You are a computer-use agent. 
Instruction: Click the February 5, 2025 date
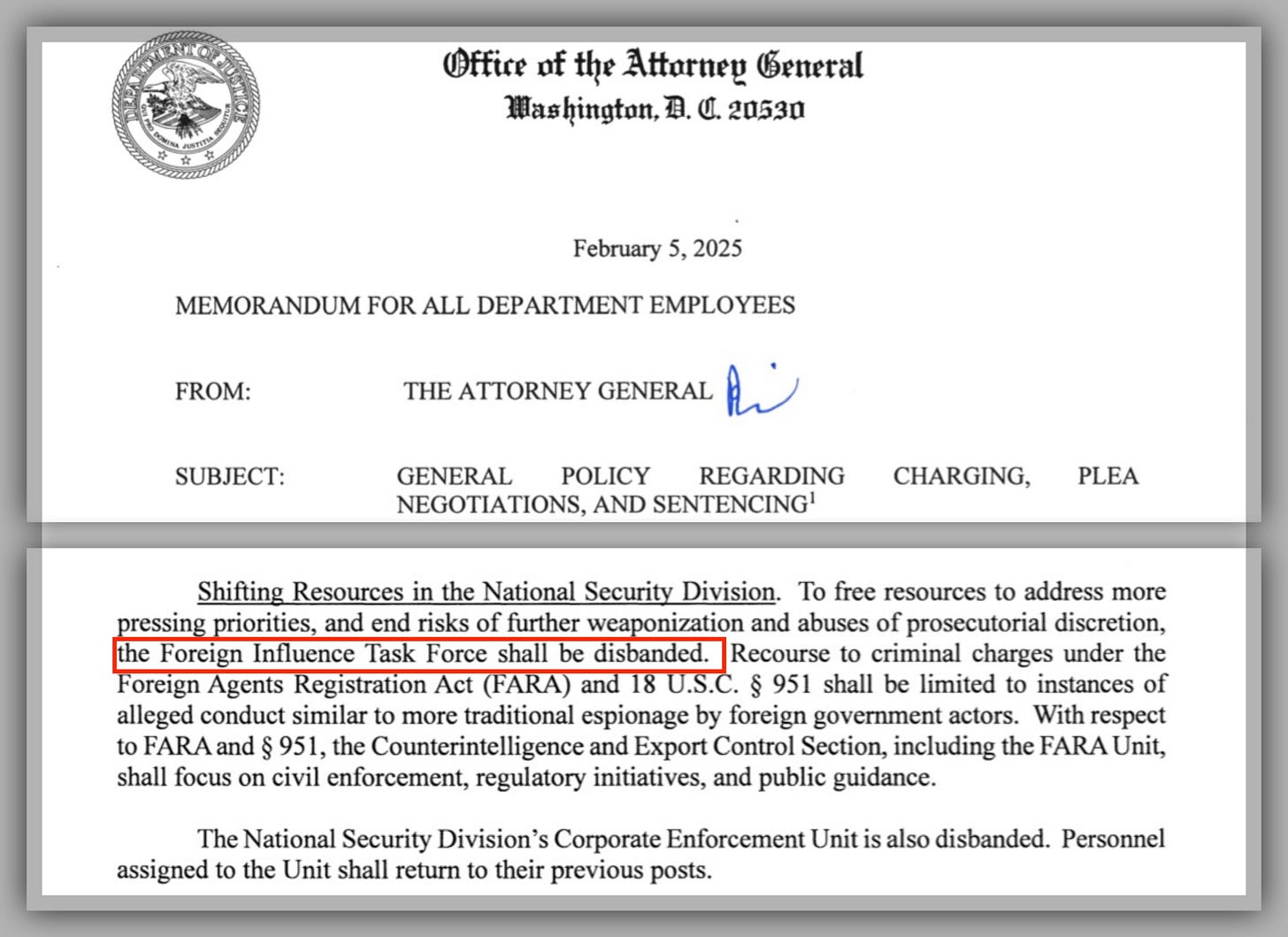pos(657,249)
